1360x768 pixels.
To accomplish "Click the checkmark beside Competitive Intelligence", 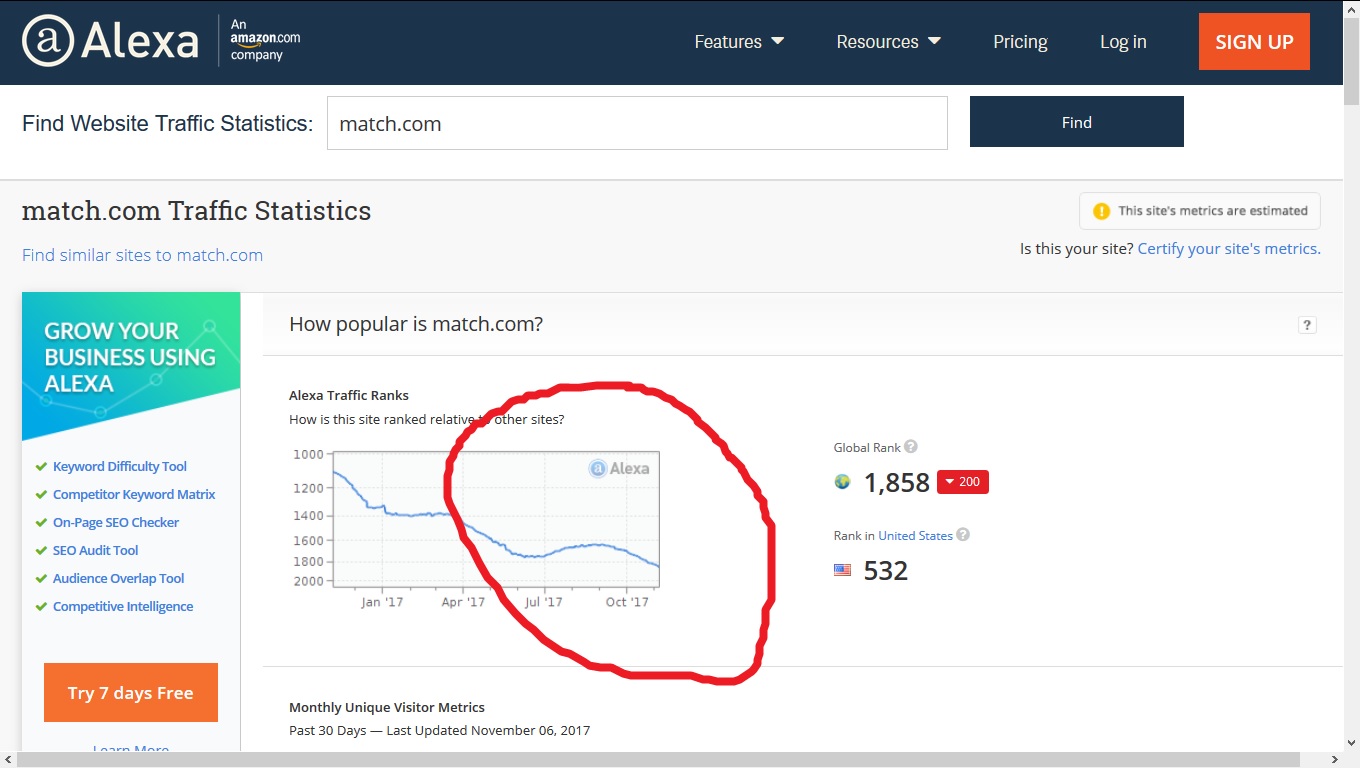I will click(41, 606).
